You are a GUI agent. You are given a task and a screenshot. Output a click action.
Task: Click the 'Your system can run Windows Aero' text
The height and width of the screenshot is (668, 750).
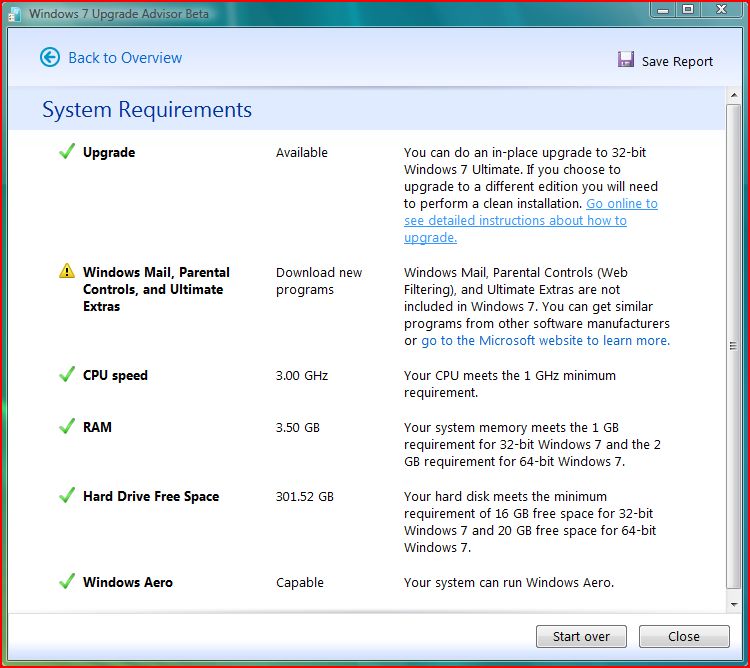509,582
